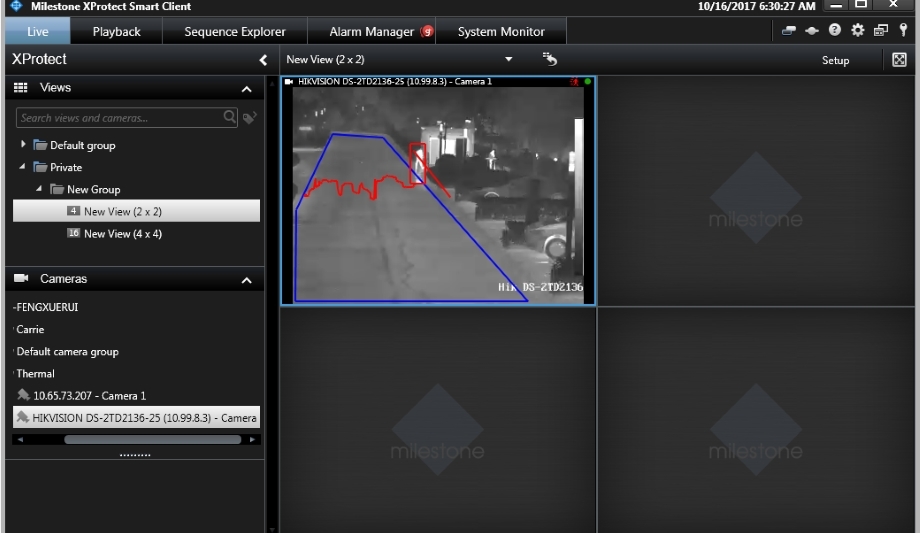Select the Default group tree item
The width and height of the screenshot is (920, 533).
point(82,145)
